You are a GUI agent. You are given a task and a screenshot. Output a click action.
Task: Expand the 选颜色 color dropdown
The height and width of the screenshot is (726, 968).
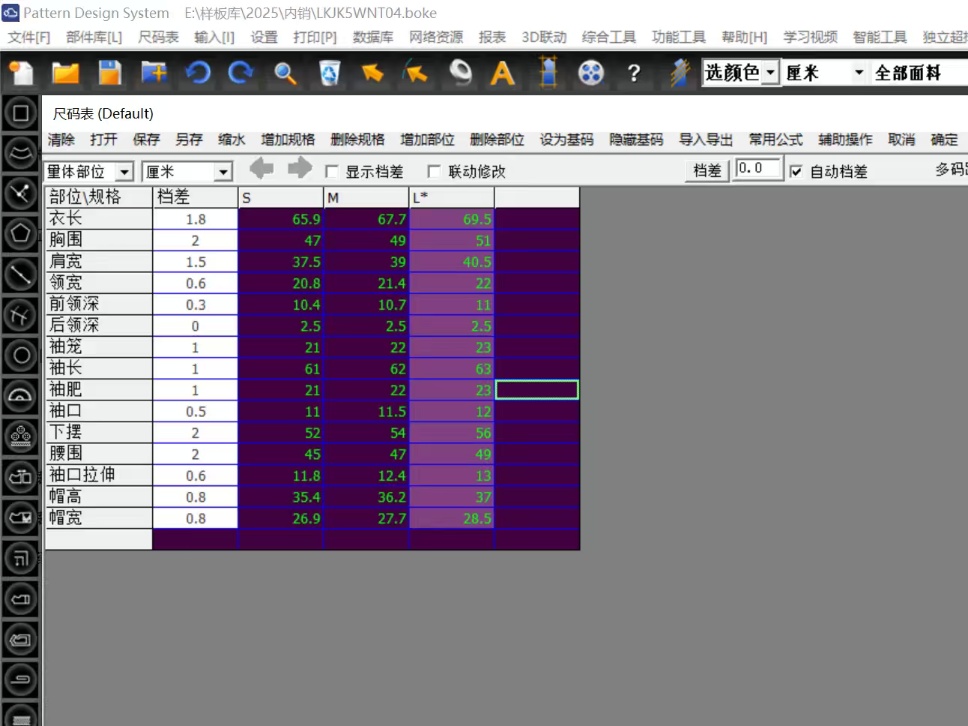point(770,73)
